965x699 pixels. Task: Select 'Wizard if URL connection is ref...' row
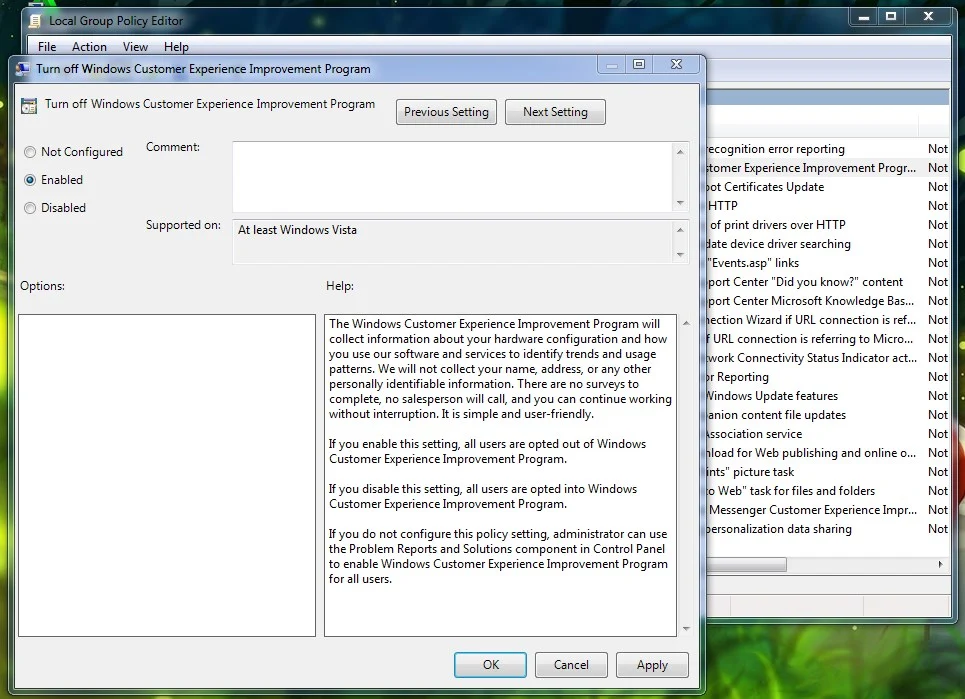[x=827, y=320]
